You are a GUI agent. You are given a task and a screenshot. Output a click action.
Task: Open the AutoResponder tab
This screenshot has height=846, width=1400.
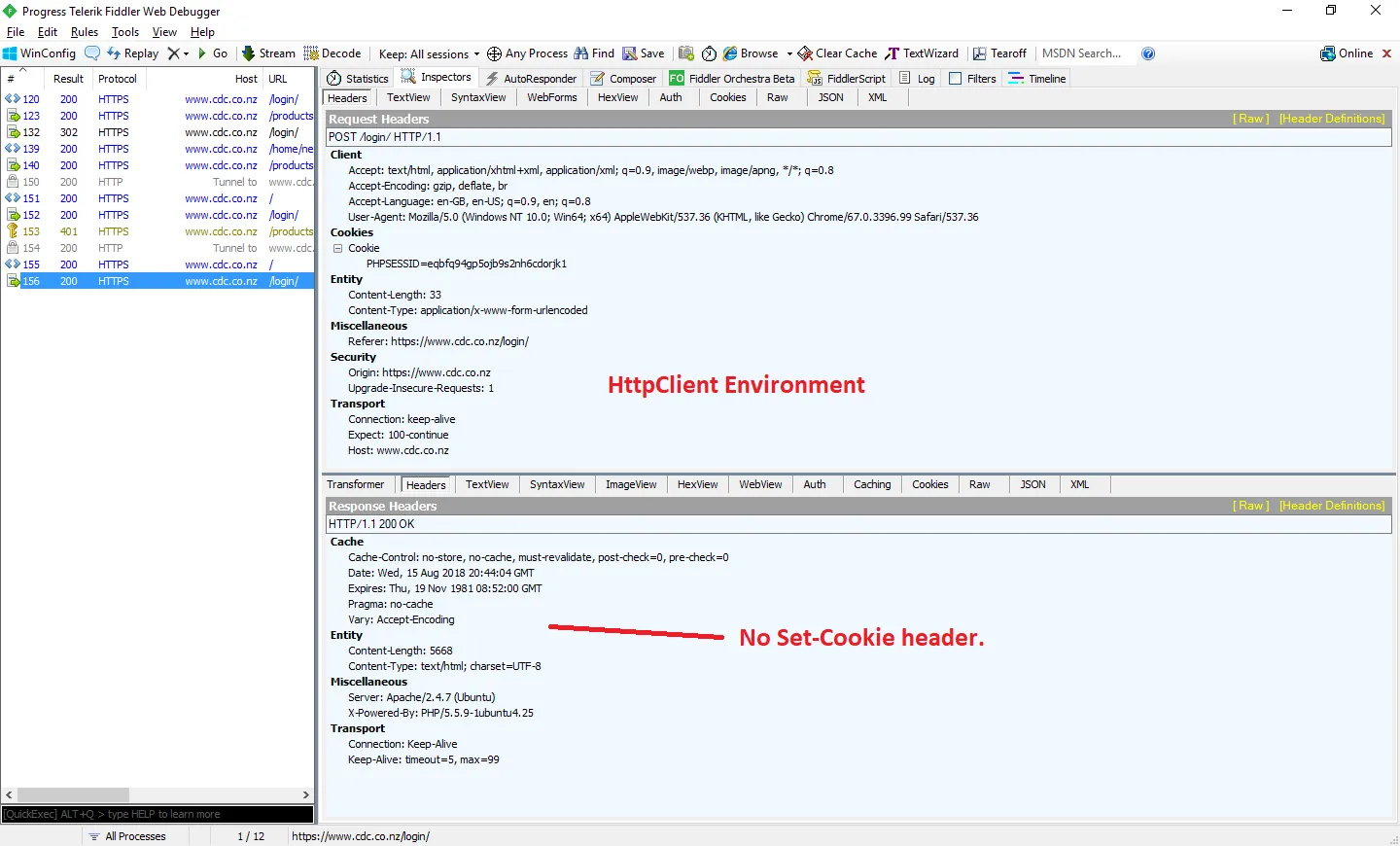click(531, 79)
